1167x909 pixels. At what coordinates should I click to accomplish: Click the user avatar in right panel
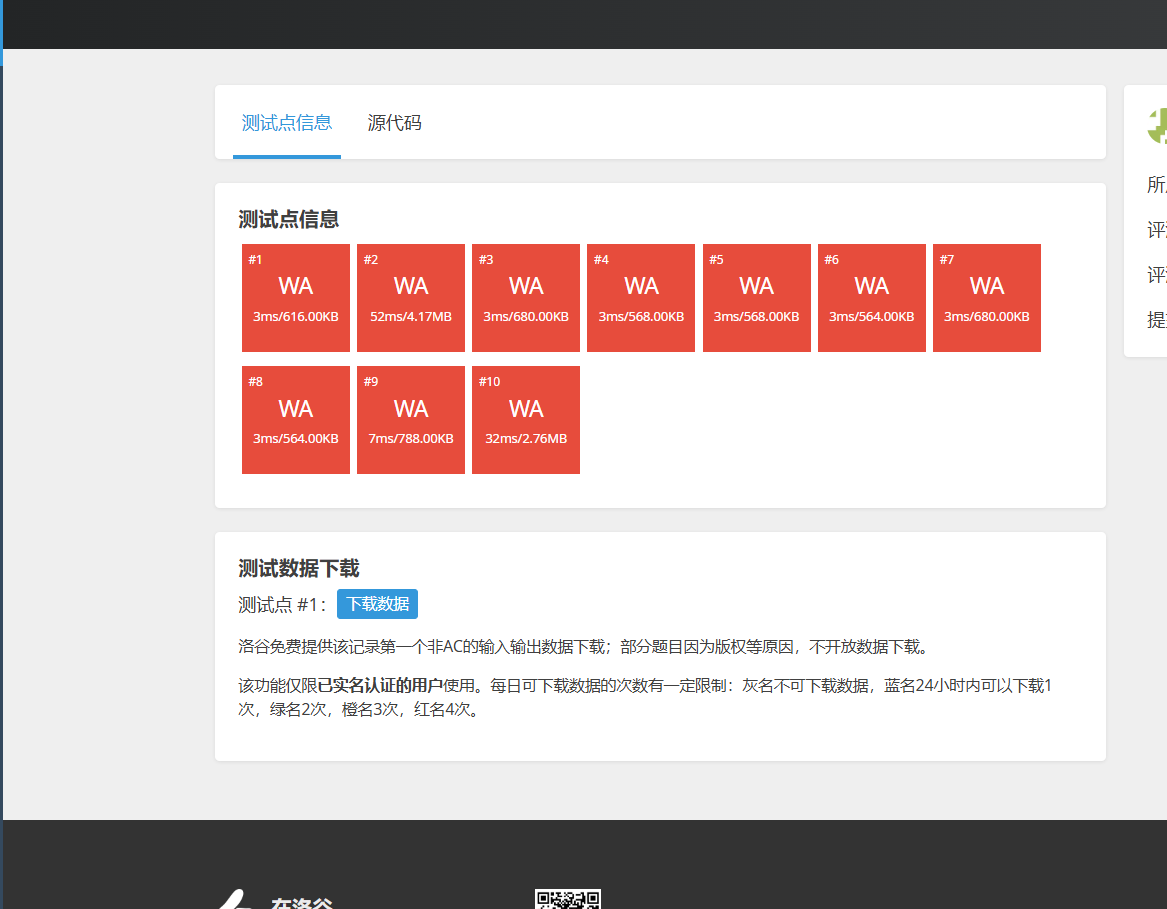(1157, 126)
